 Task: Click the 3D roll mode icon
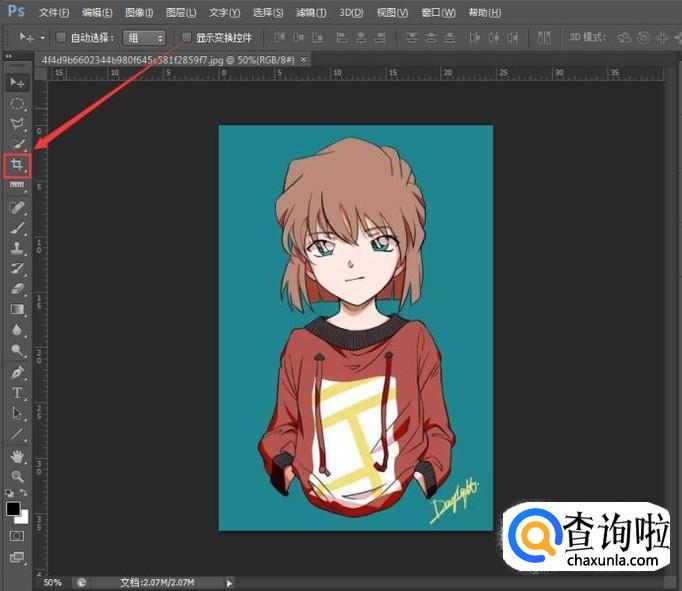click(x=643, y=38)
